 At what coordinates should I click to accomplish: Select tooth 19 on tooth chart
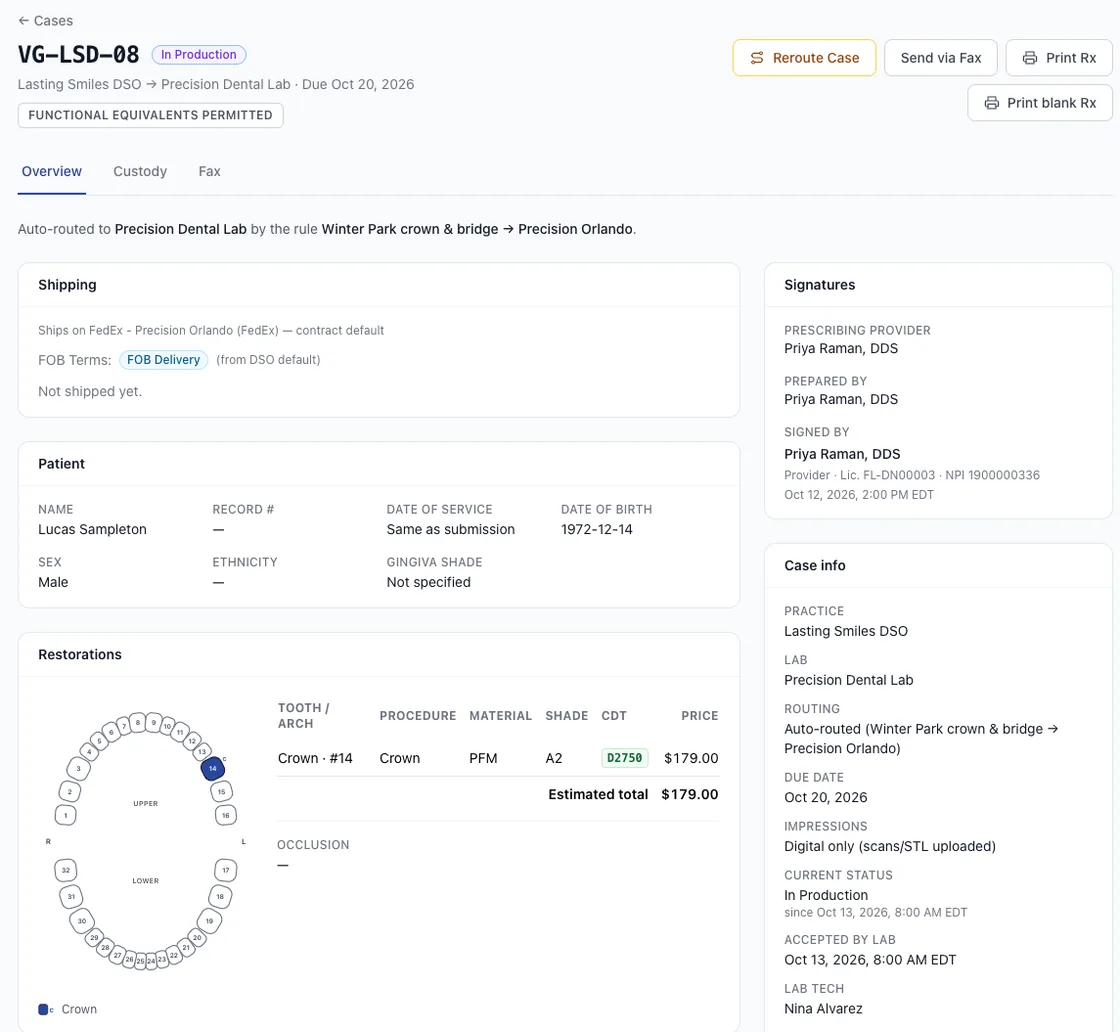click(x=209, y=921)
